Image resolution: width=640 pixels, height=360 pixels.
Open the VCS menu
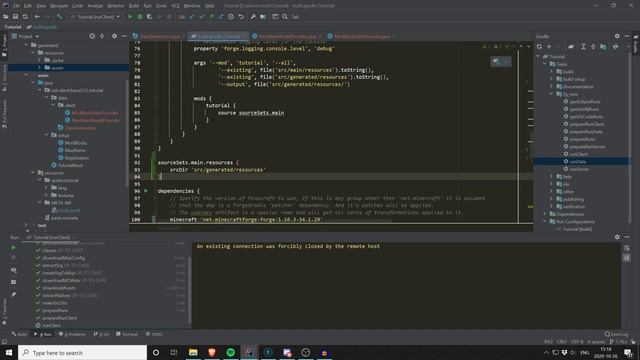pyautogui.click(x=175, y=6)
